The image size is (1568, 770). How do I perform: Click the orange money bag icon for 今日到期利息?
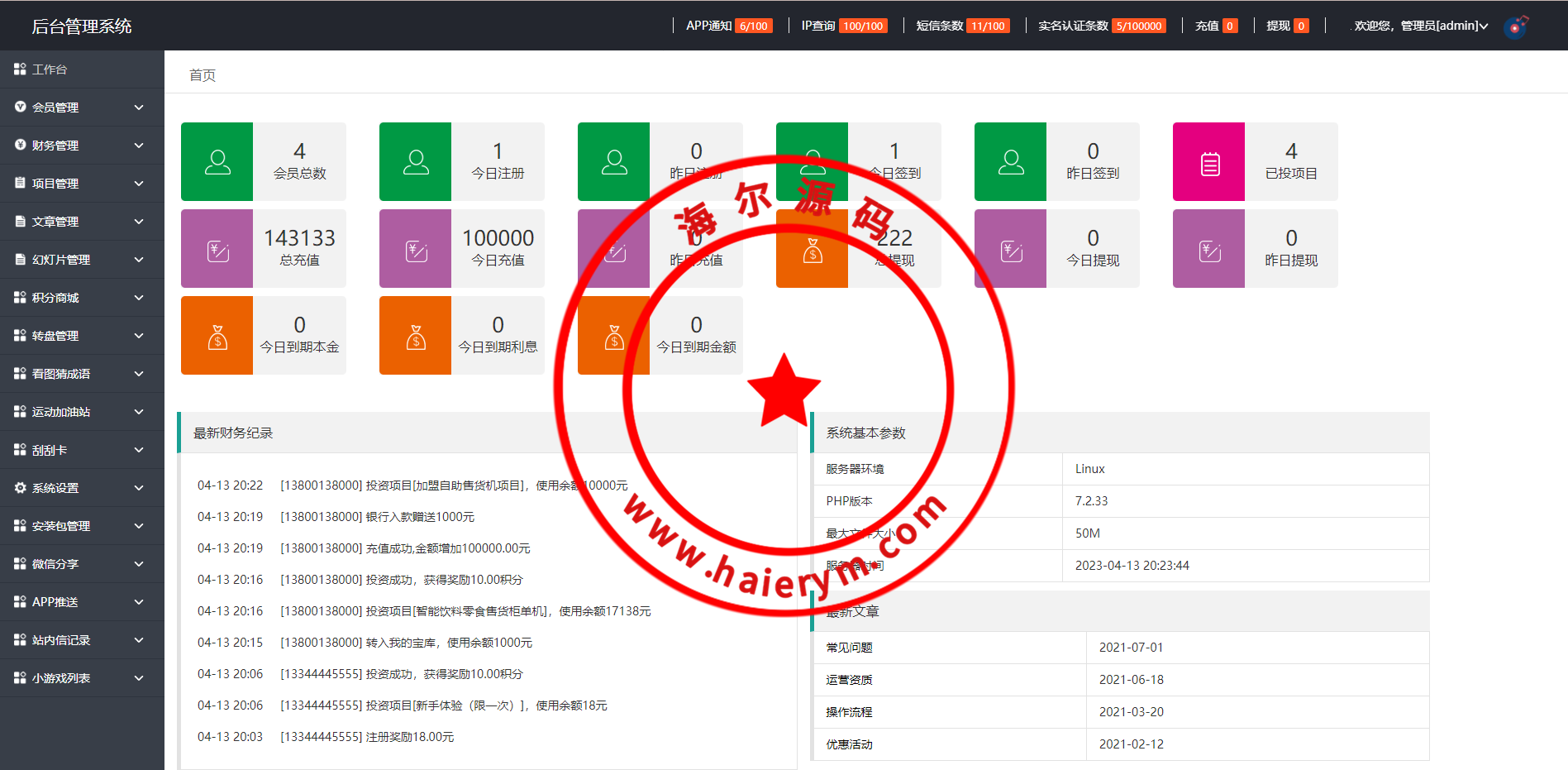pos(415,336)
